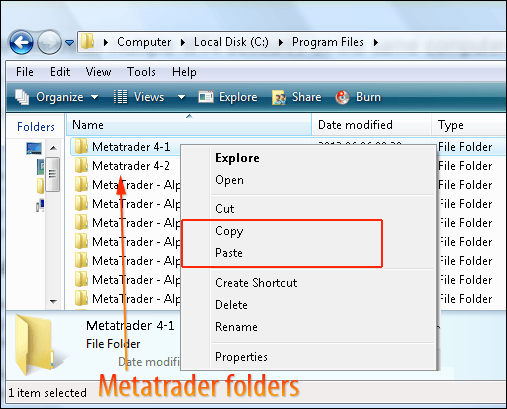The image size is (507, 409).
Task: Choose Explore in the context menu
Action: click(x=237, y=158)
